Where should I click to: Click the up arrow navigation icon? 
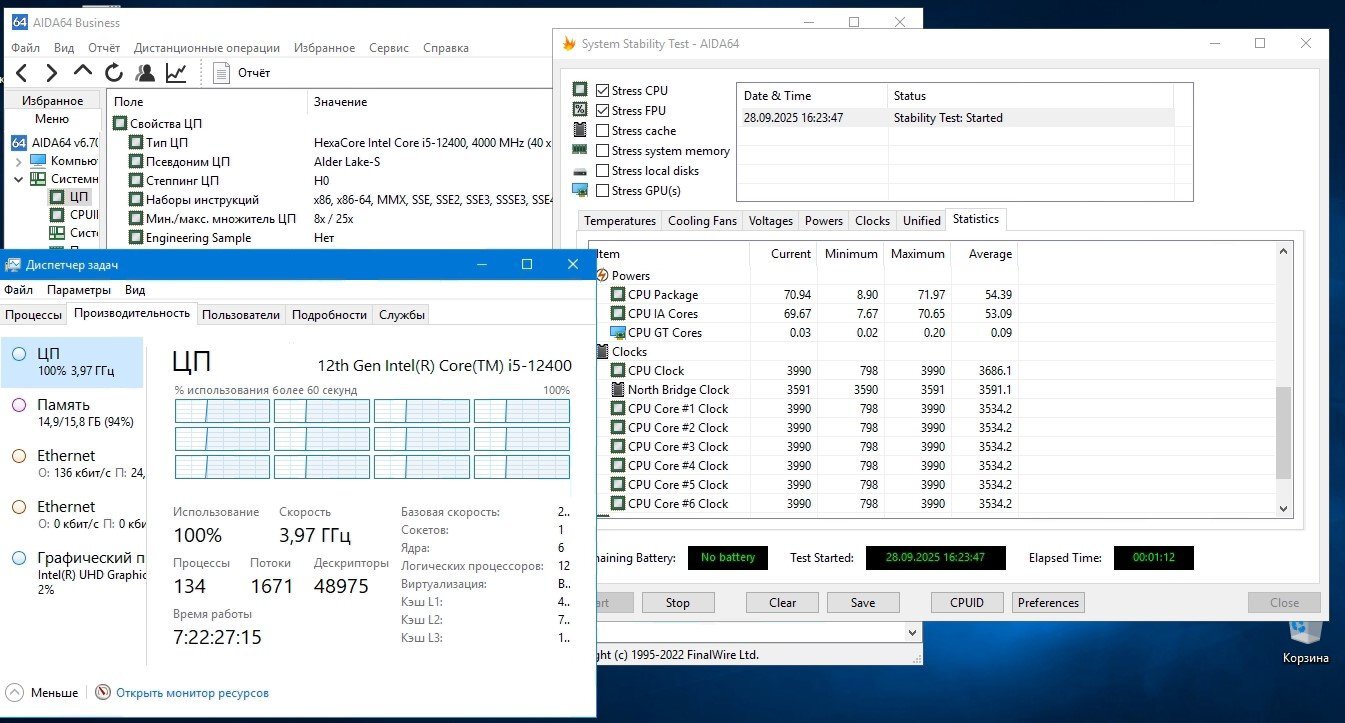point(83,72)
